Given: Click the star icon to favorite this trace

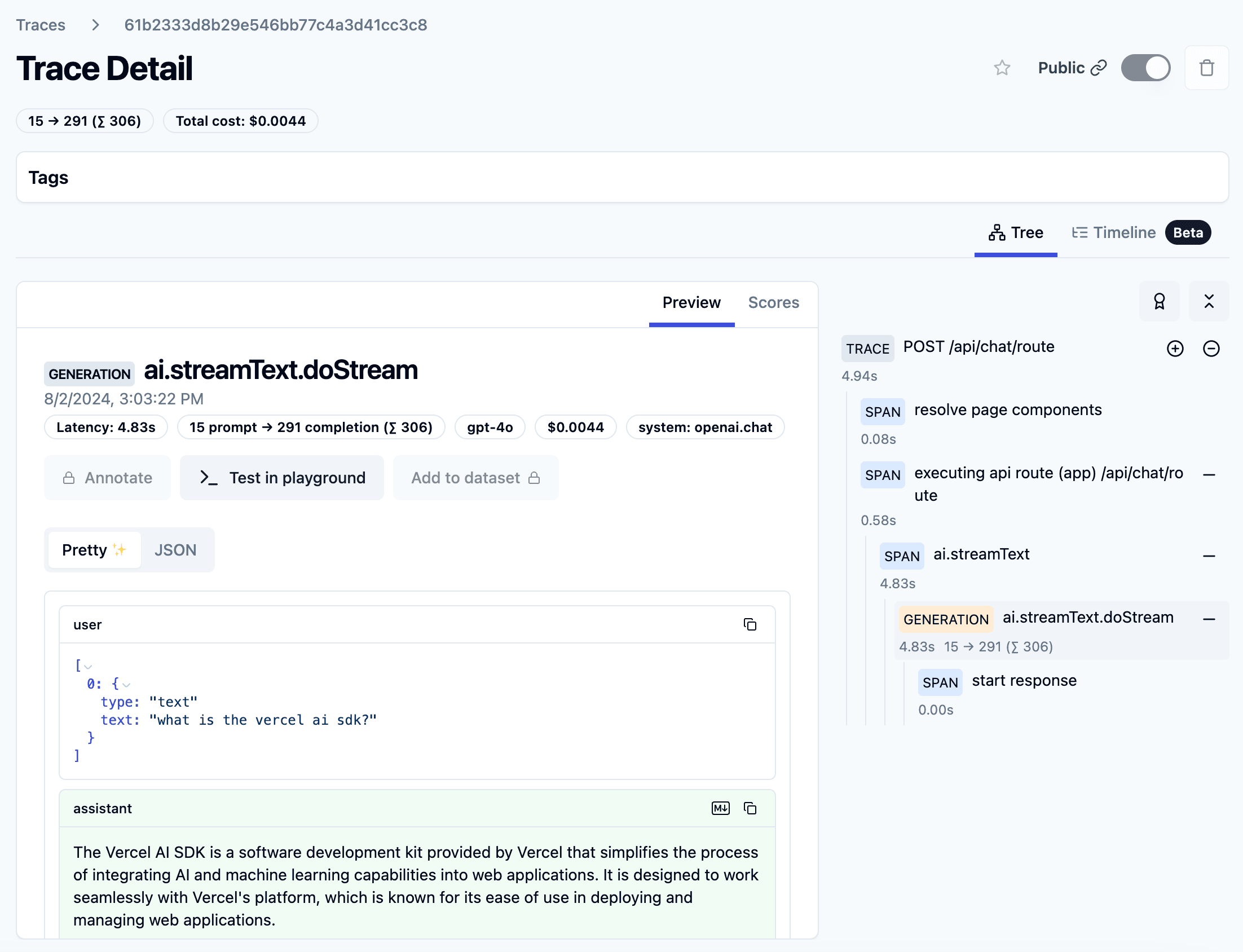Looking at the screenshot, I should coord(1002,68).
